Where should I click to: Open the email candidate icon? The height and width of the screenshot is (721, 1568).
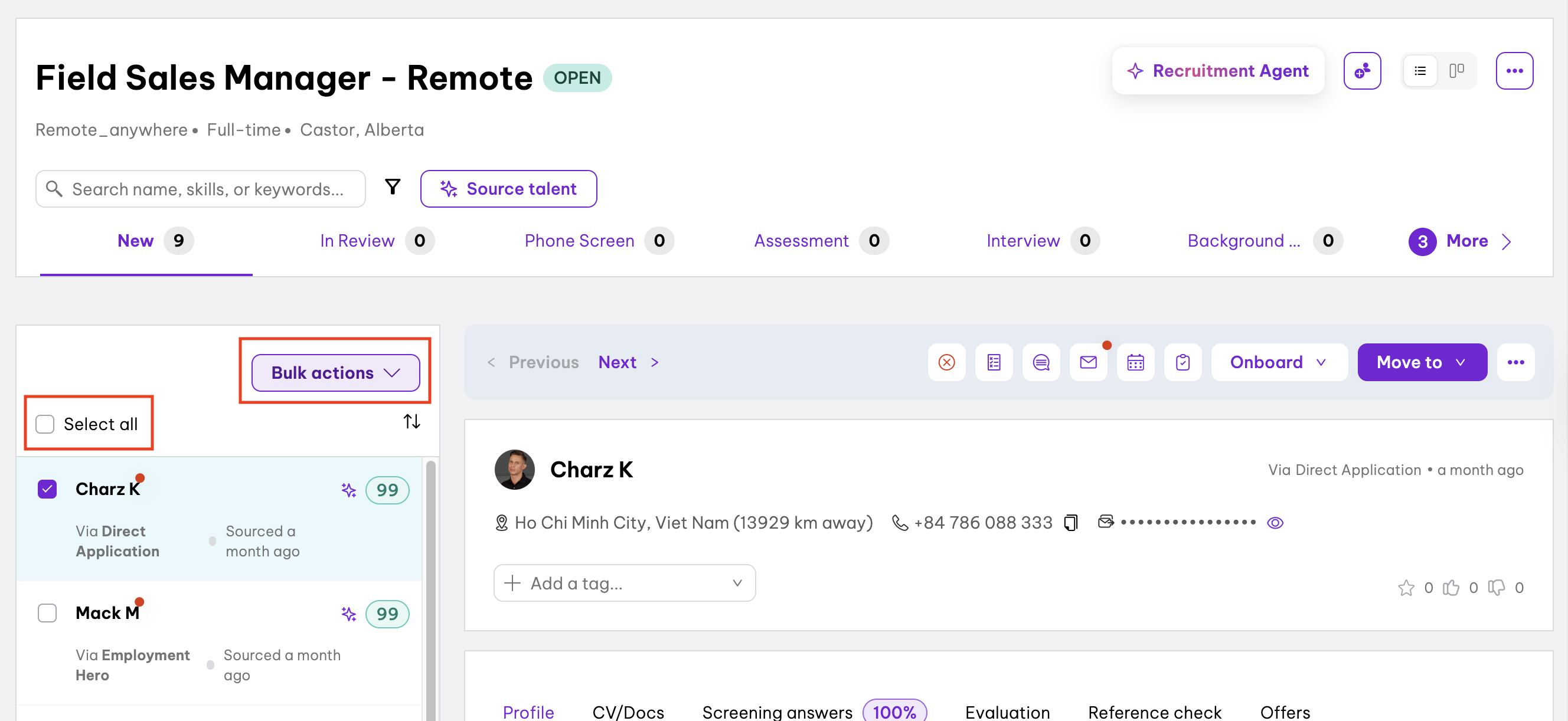(1089, 363)
